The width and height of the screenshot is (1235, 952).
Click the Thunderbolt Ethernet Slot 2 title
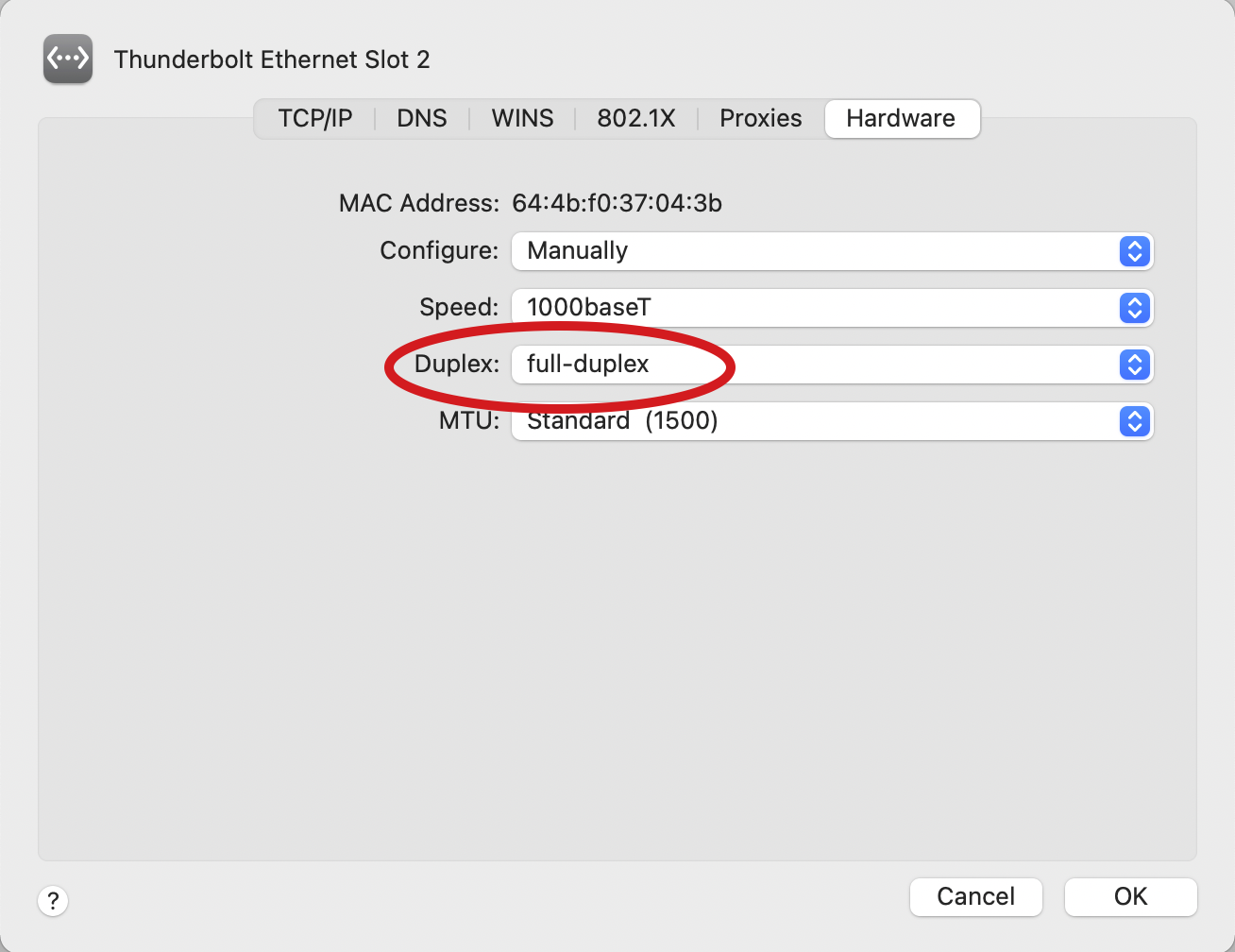(272, 59)
